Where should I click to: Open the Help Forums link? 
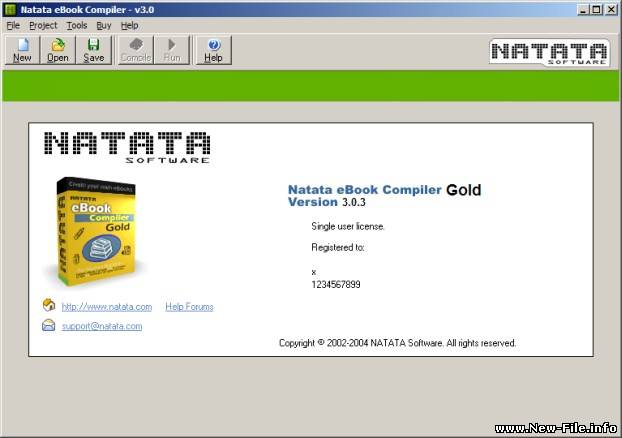tap(189, 307)
